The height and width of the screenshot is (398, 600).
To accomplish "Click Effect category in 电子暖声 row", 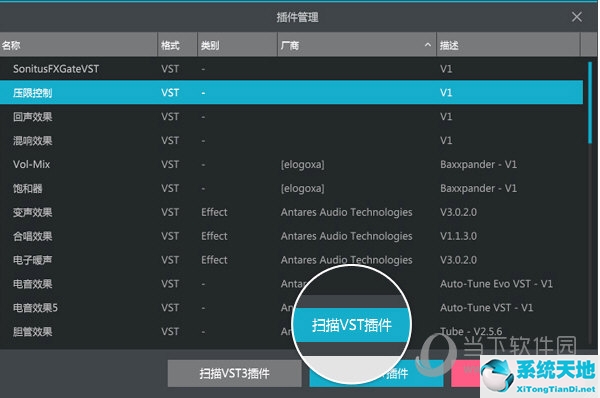I will point(214,260).
